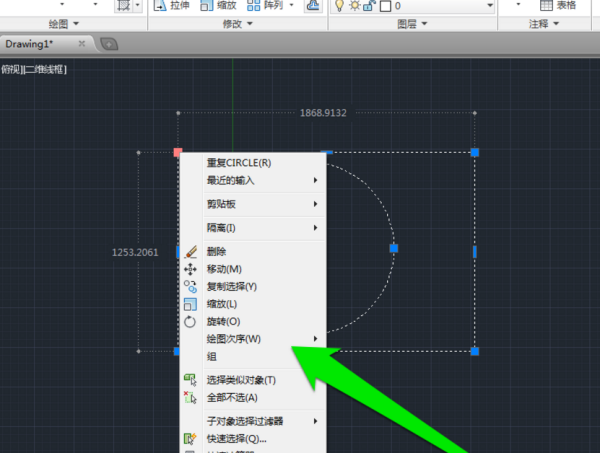Viewport: 600px width, 453px height.
Task: Open the 剪贴板 submenu
Action: point(253,204)
